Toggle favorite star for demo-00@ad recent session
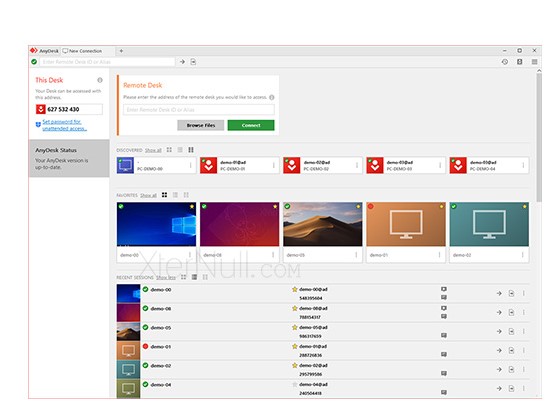Viewport: 559px width, 420px height. point(294,289)
